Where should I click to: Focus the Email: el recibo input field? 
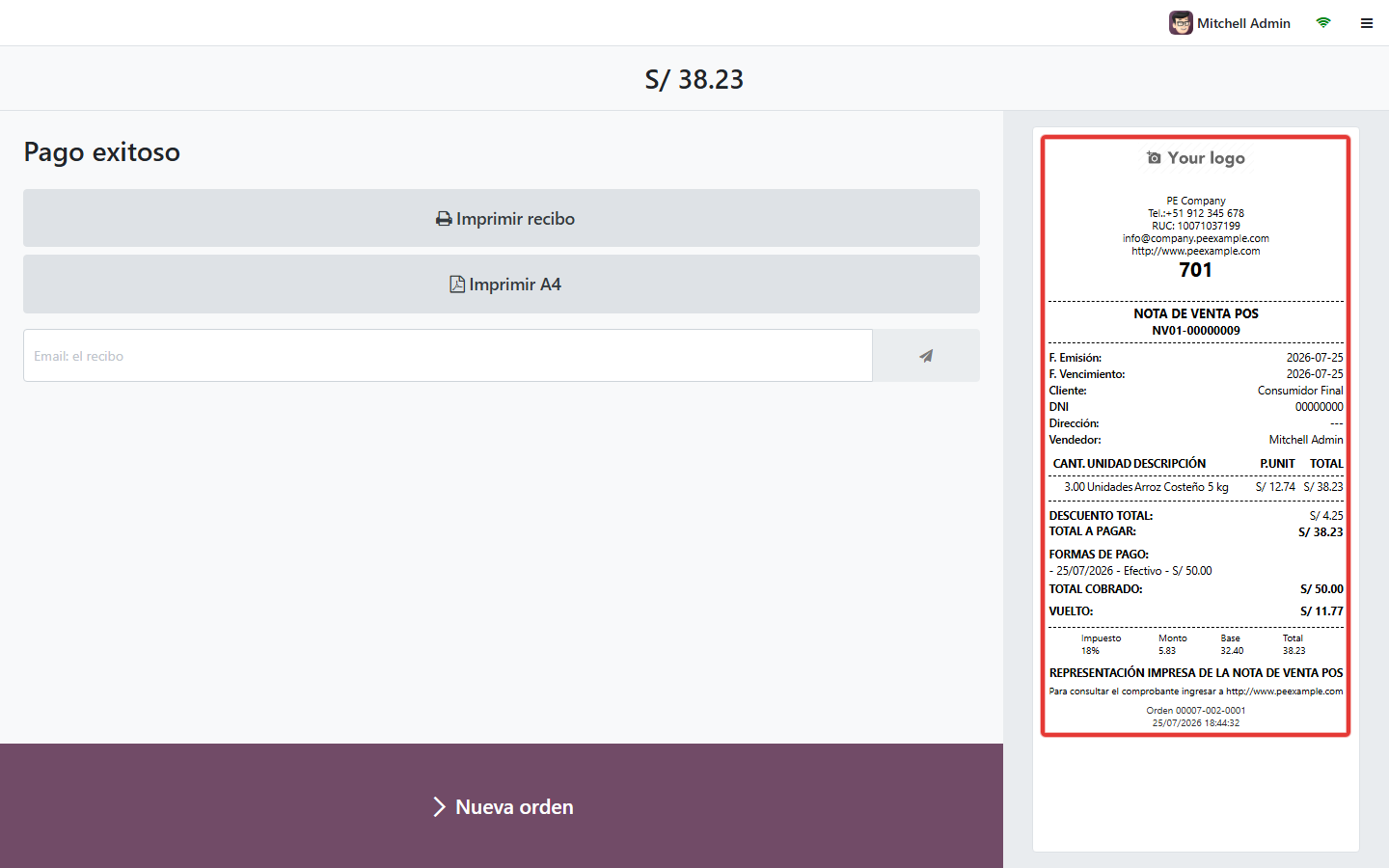(448, 356)
